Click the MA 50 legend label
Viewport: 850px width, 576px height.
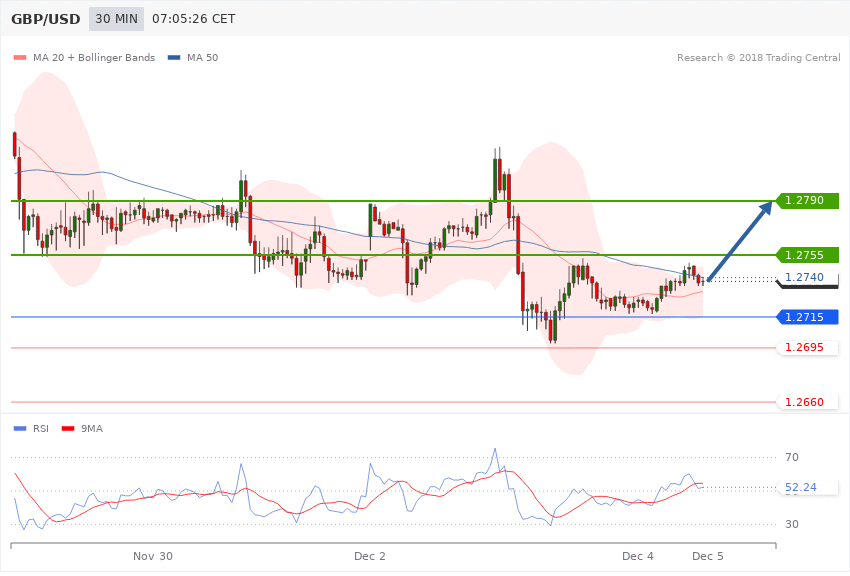tap(202, 57)
